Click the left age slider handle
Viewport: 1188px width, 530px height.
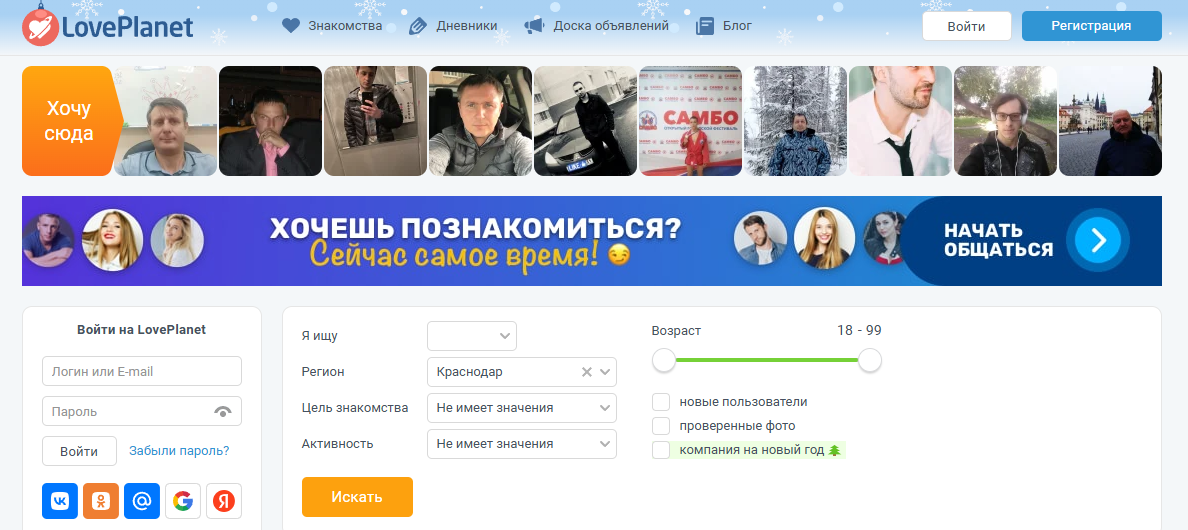click(664, 360)
